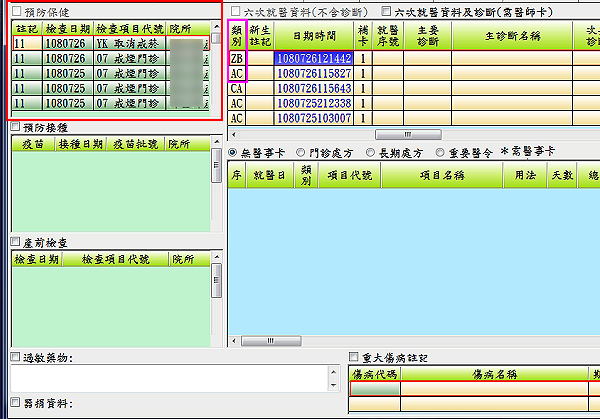
Task: Toggle the 過敏藥物 checkbox
Action: [15, 357]
